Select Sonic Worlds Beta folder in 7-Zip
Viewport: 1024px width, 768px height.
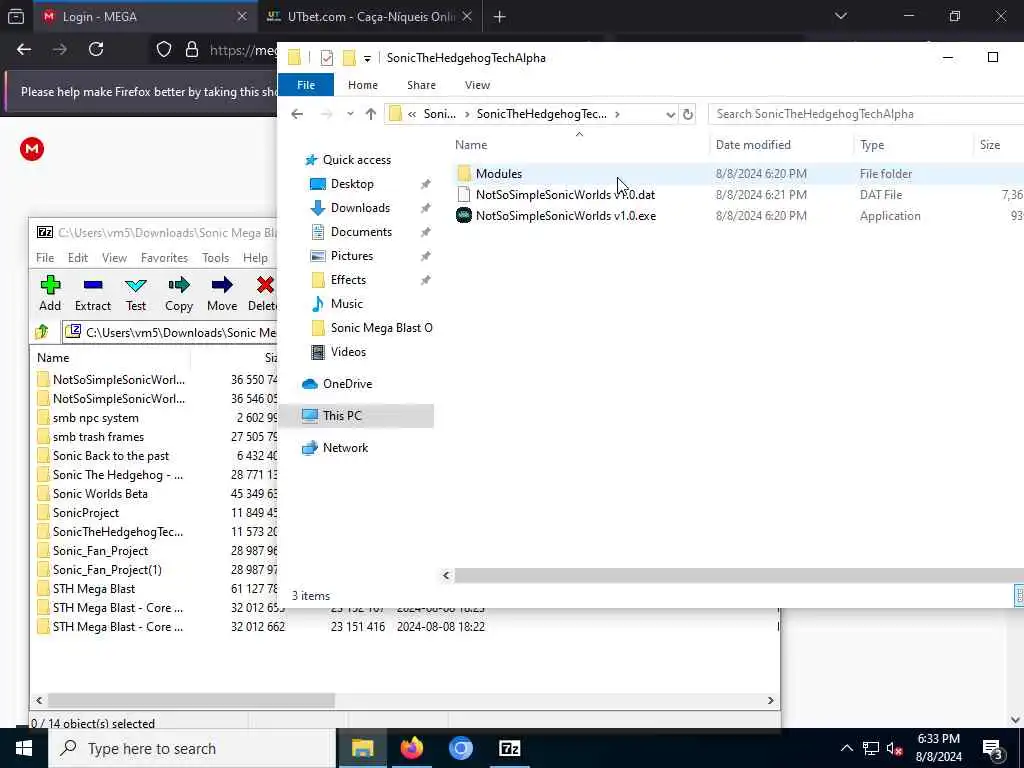tap(100, 494)
